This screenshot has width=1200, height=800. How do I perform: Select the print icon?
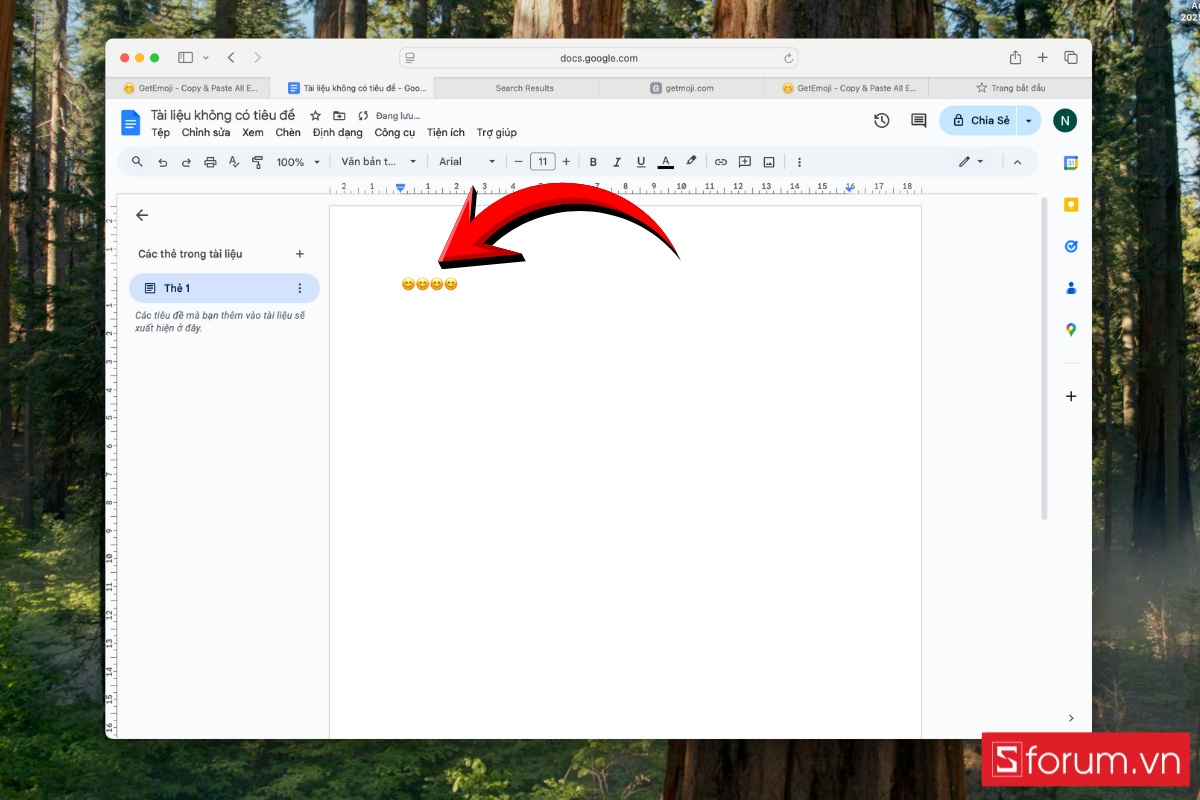[x=210, y=161]
